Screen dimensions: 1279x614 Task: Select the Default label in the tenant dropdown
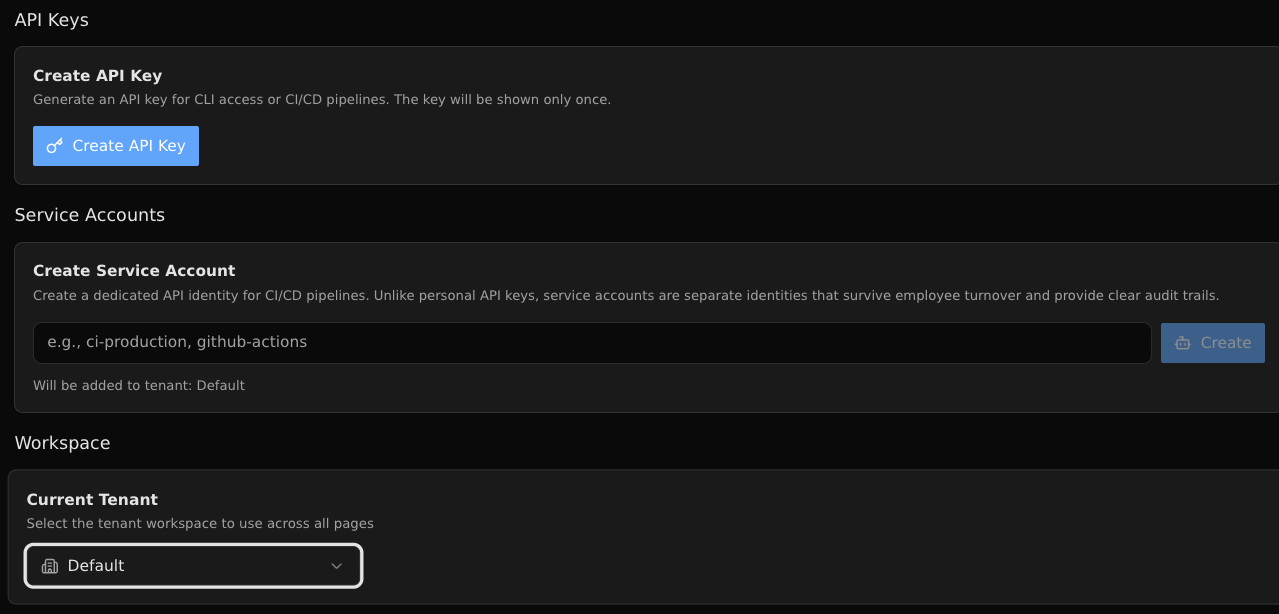[x=96, y=566]
